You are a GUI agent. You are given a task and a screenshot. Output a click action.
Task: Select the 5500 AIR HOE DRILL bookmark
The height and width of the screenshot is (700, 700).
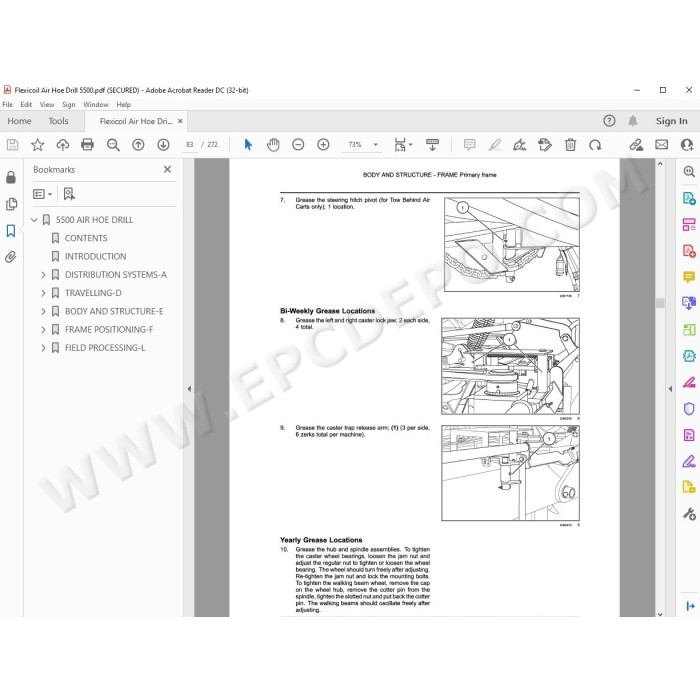pos(95,220)
